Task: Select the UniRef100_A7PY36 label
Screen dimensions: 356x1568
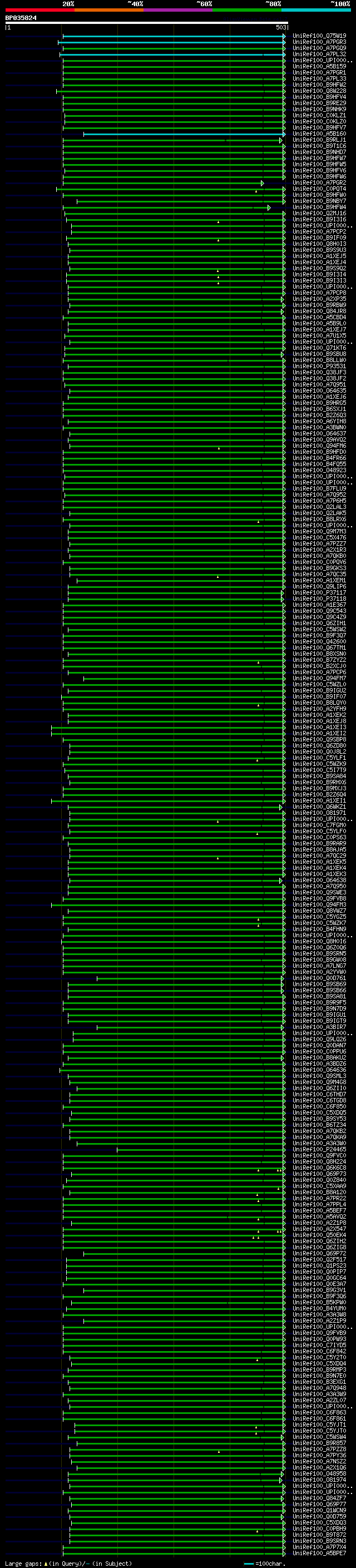Action: point(319,1456)
